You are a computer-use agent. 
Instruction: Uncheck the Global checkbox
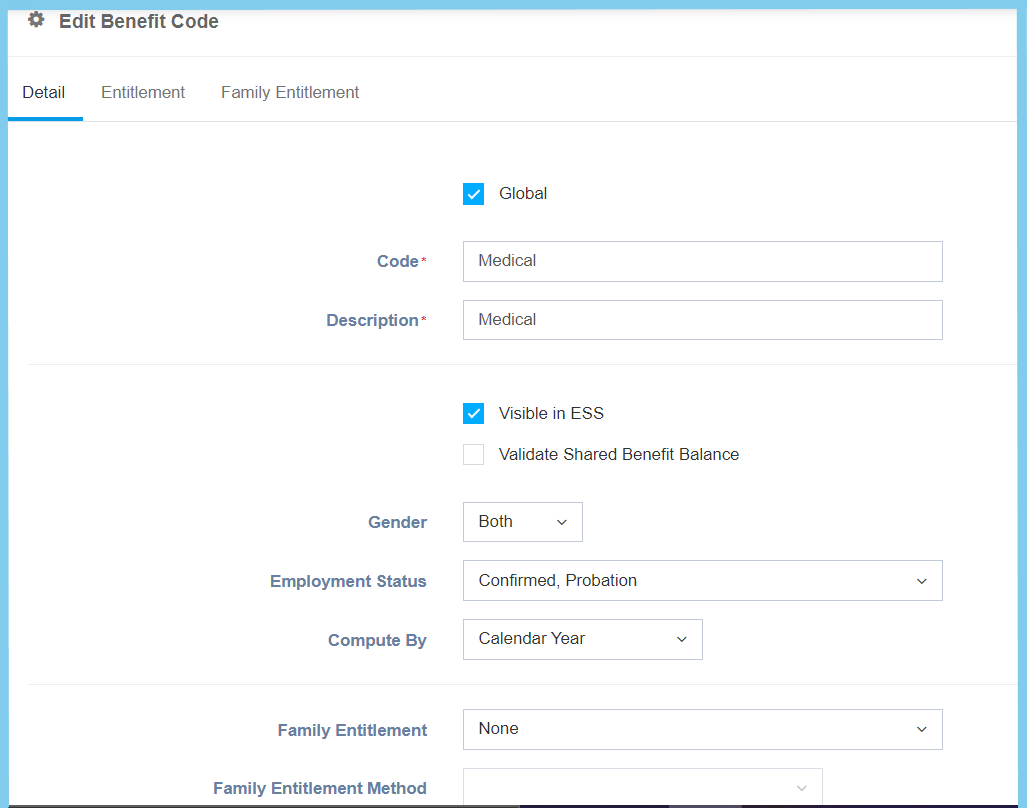[474, 194]
